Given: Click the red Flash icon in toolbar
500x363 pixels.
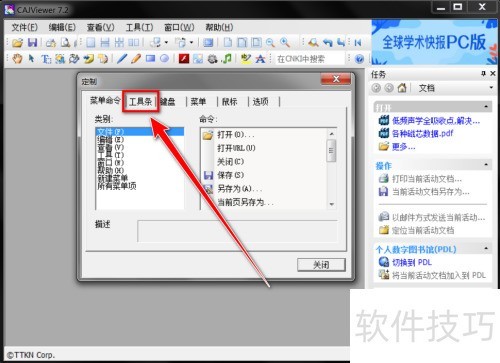Looking at the screenshot, I should pos(184,59).
